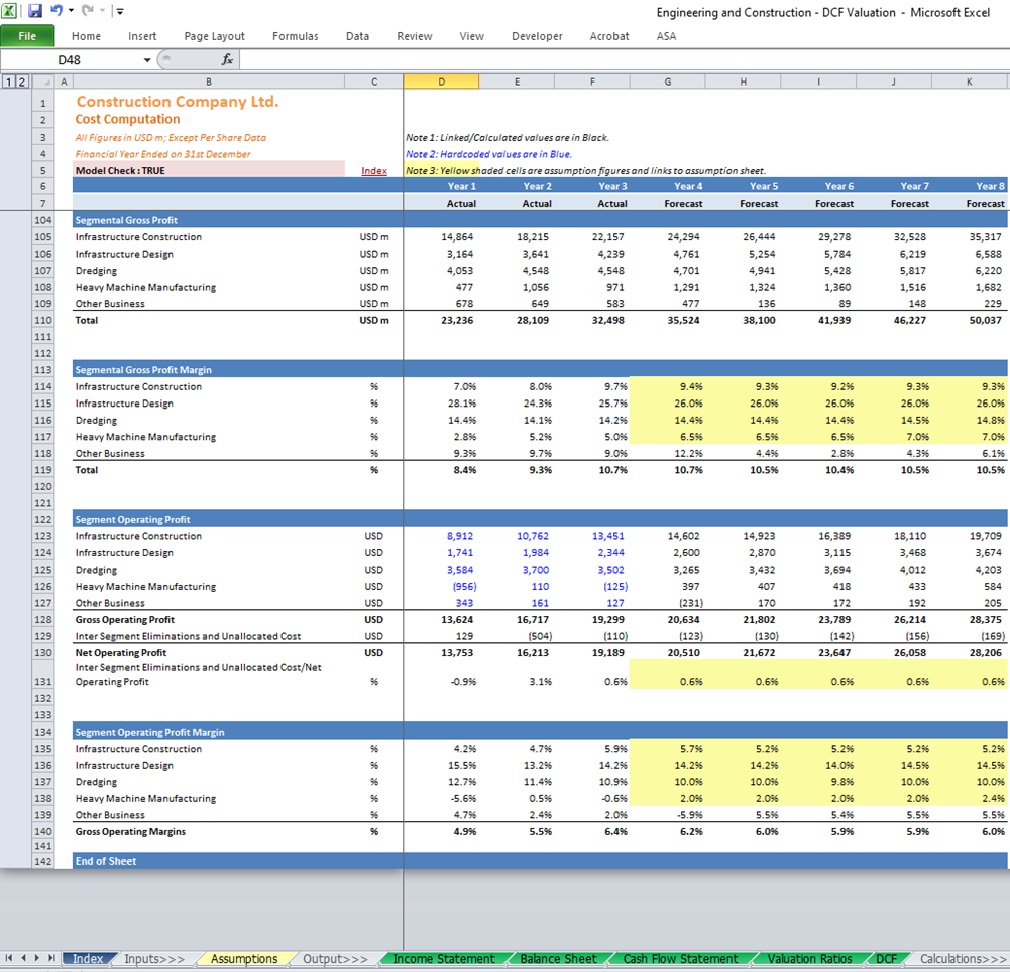Click previous sheet navigation arrow
The image size is (1010, 972).
coord(23,958)
